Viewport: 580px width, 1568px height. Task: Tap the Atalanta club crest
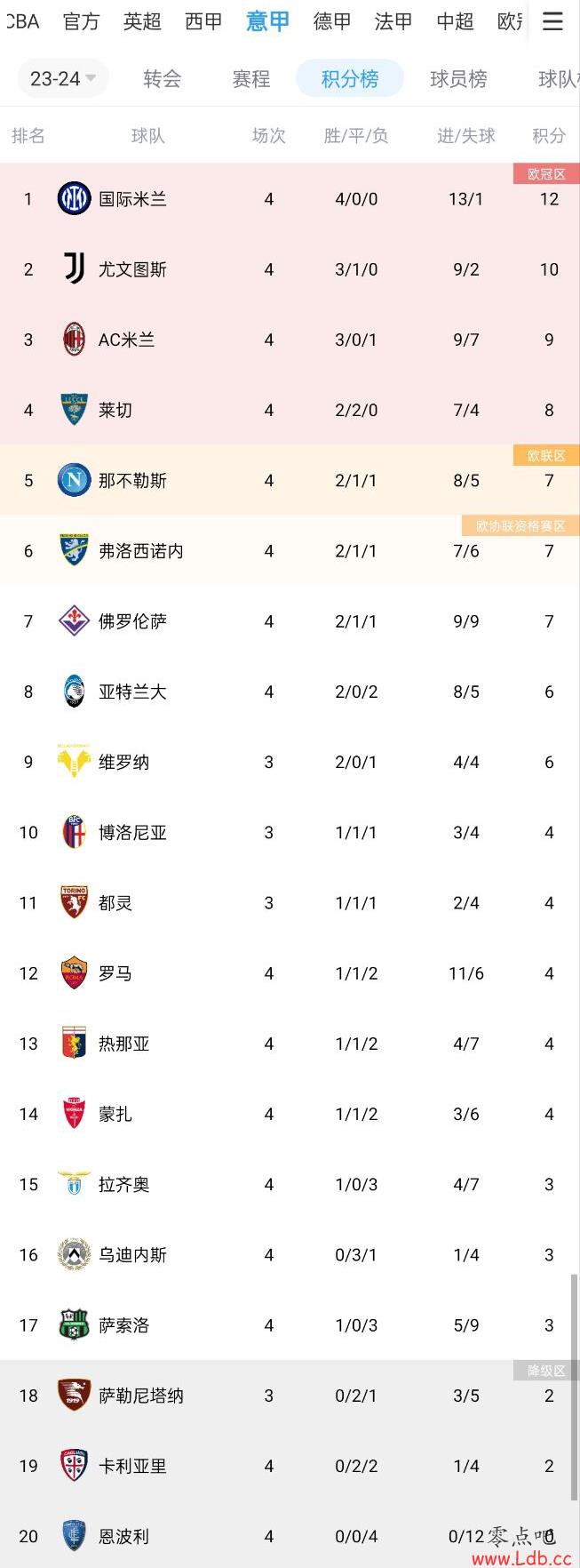pos(74,691)
